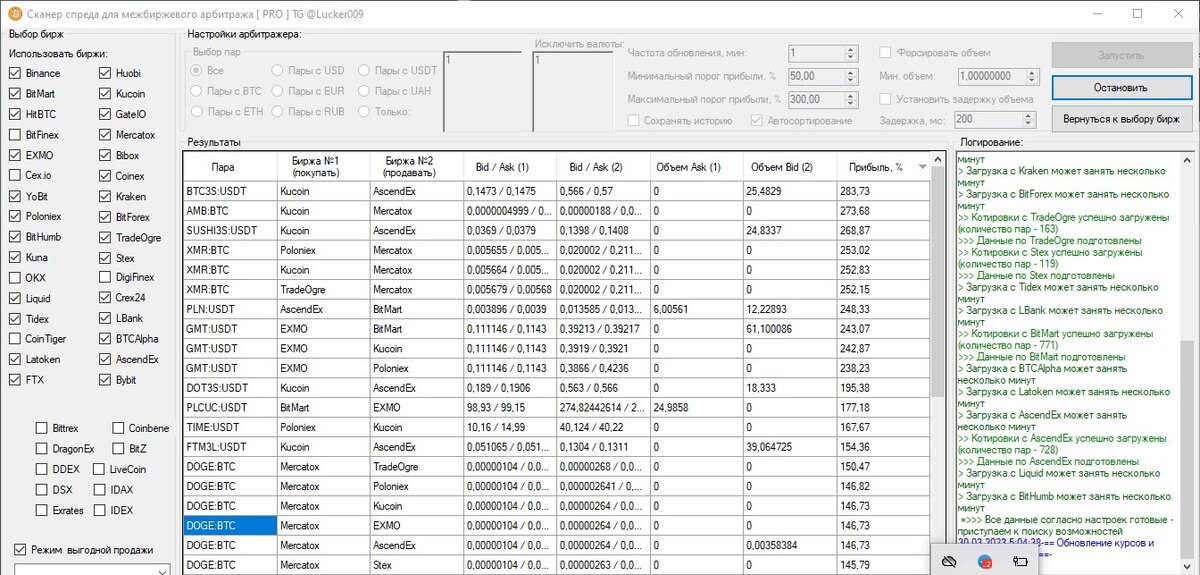Uncheck the Binance exchange checkbox

15,74
